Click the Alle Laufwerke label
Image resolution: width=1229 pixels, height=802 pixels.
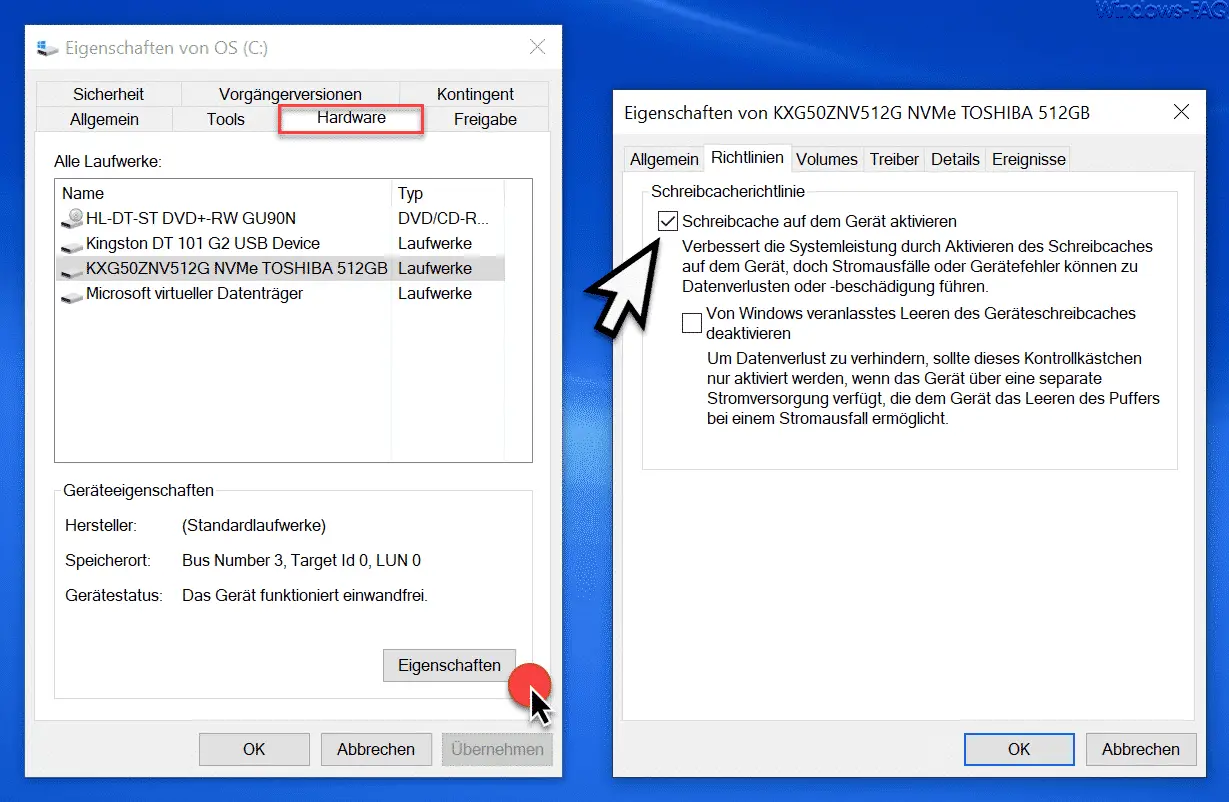[108, 161]
